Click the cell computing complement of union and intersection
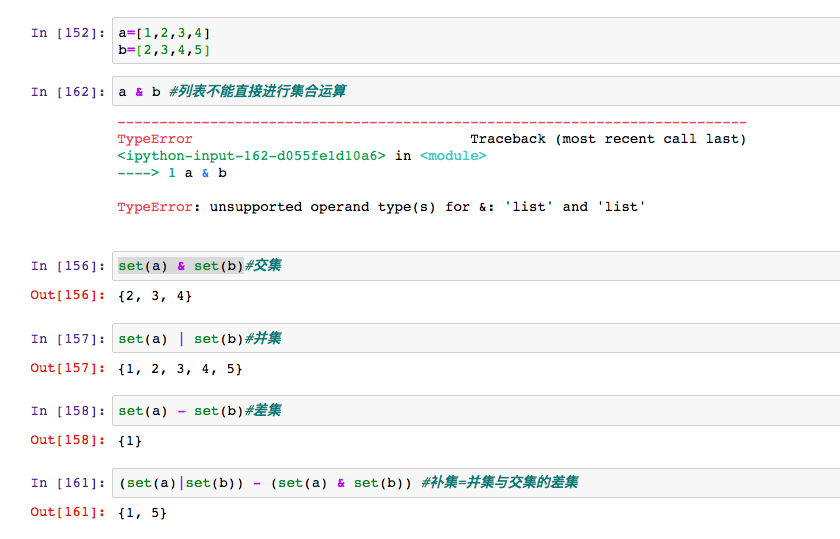 (476, 483)
